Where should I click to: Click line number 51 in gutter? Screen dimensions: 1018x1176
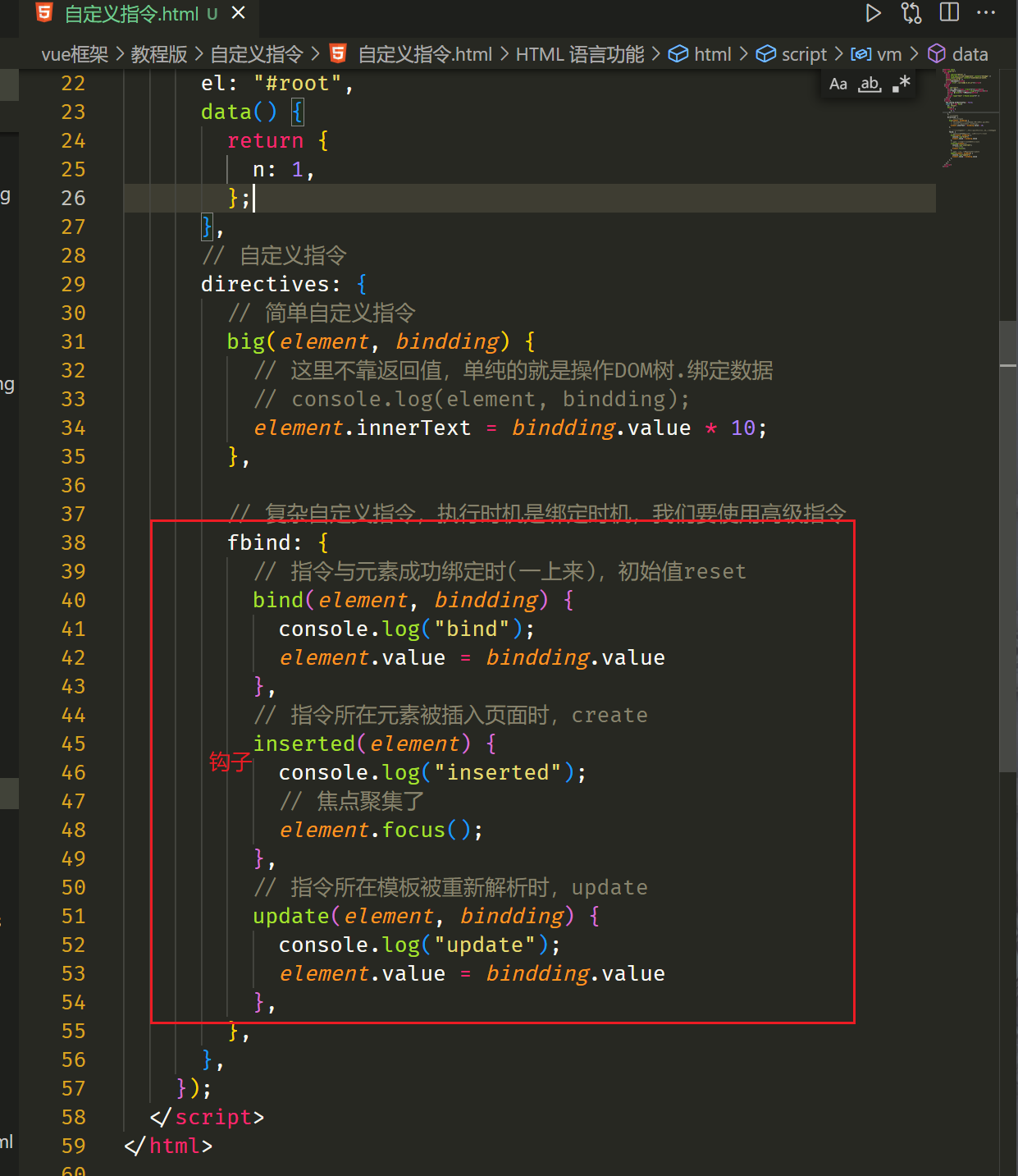pyautogui.click(x=73, y=916)
